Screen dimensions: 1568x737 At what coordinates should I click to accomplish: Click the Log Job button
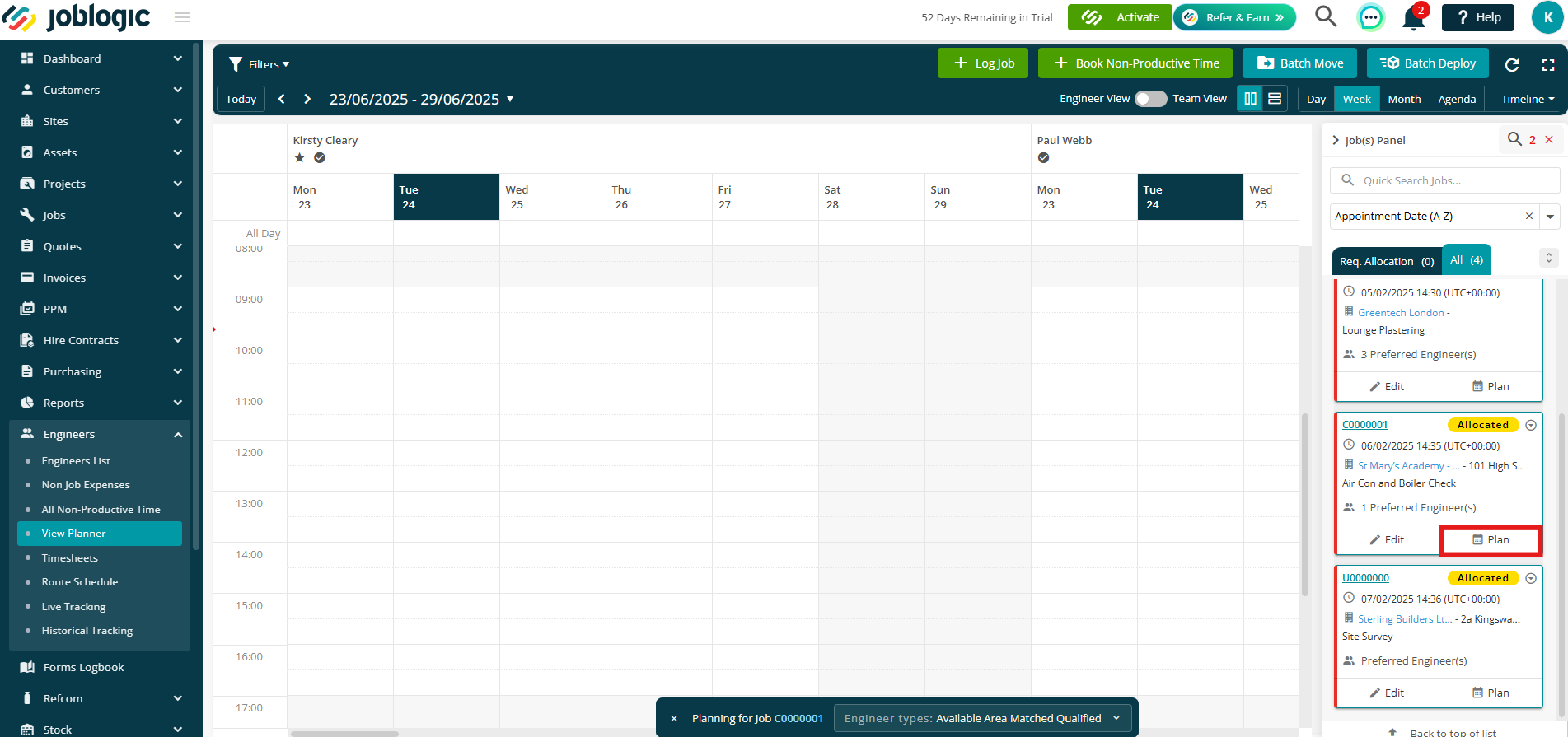(x=983, y=63)
